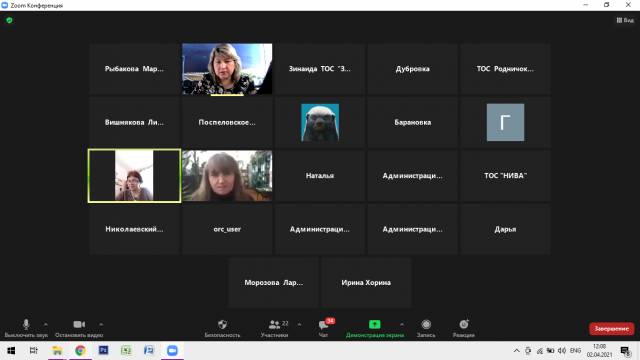Open the Чат chat panel
This screenshot has width=640, height=360.
[x=323, y=328]
